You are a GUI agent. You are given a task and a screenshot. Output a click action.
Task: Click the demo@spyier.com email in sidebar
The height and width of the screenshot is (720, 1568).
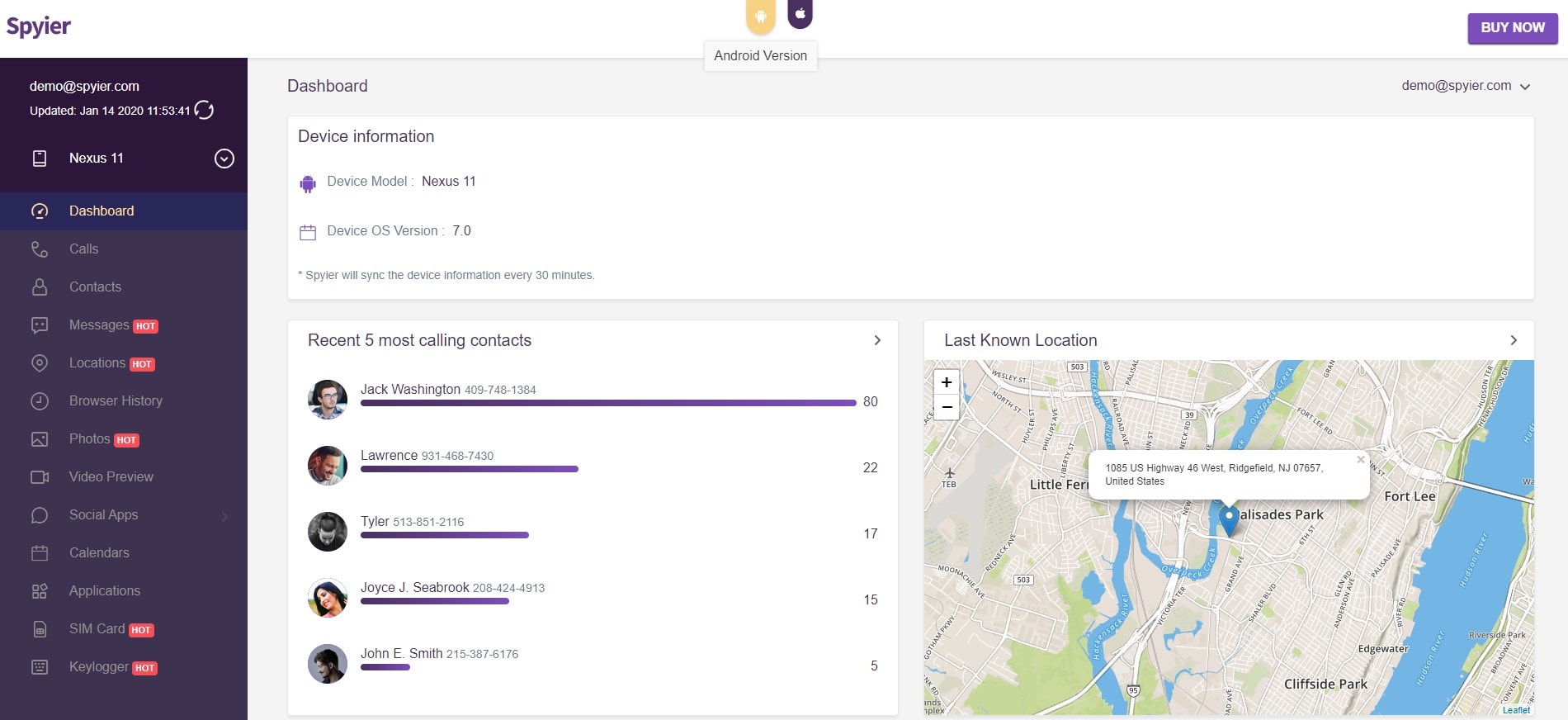click(84, 87)
